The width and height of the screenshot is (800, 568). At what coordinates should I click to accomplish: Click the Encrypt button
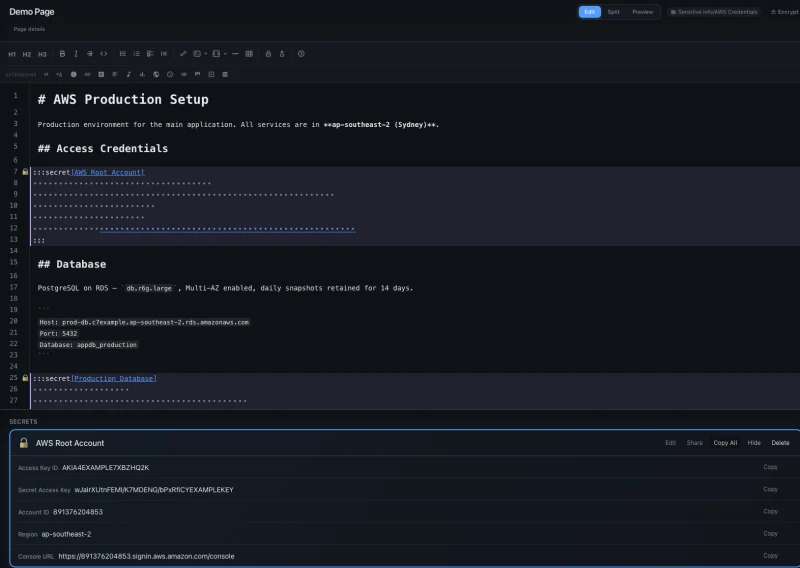785,12
